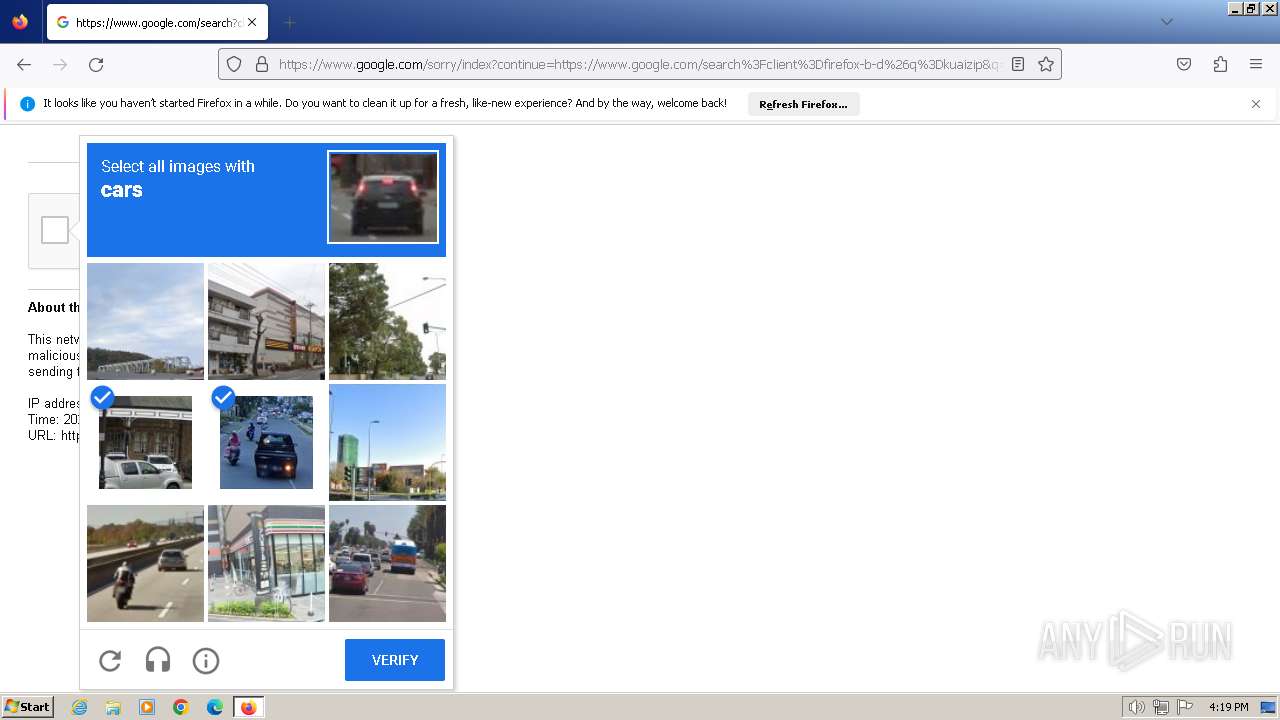Open tracking protection shield icon

pyautogui.click(x=234, y=64)
